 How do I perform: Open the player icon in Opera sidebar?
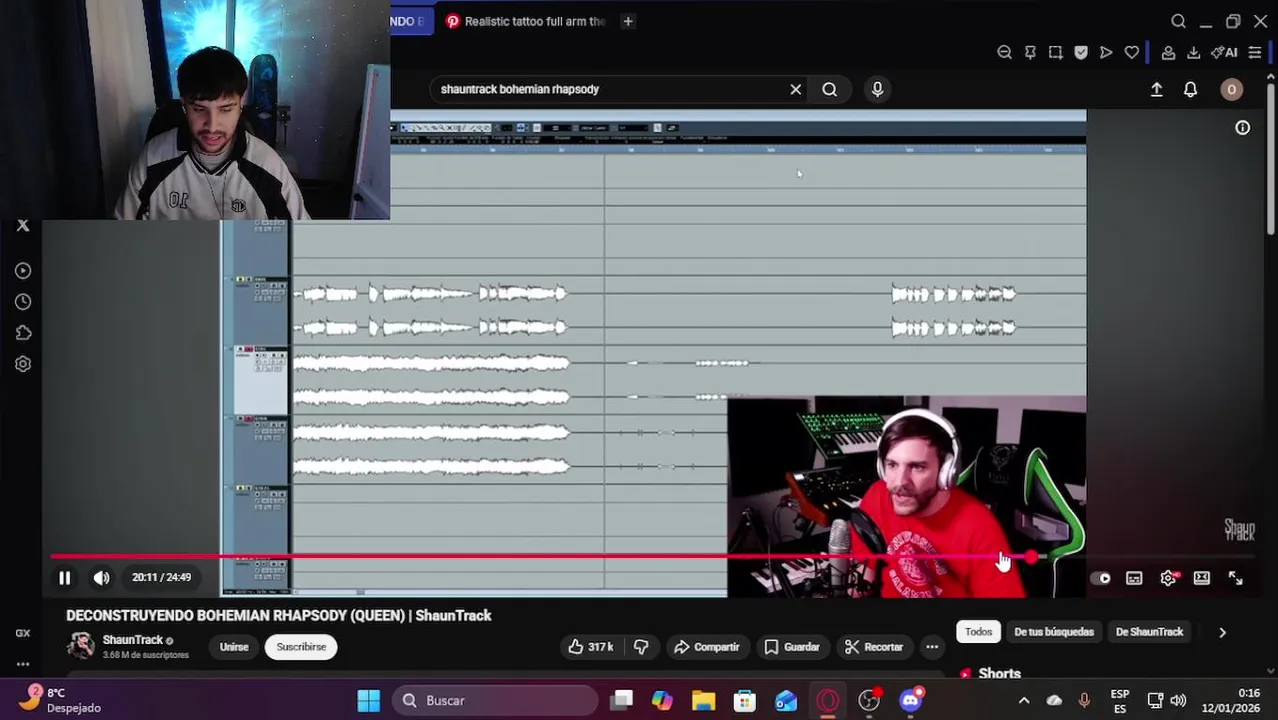[23, 270]
